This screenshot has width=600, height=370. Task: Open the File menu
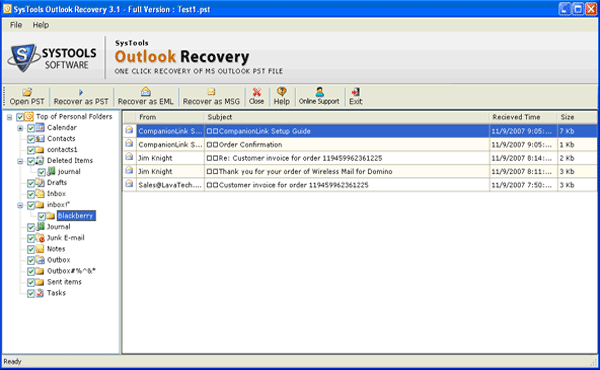tap(16, 25)
